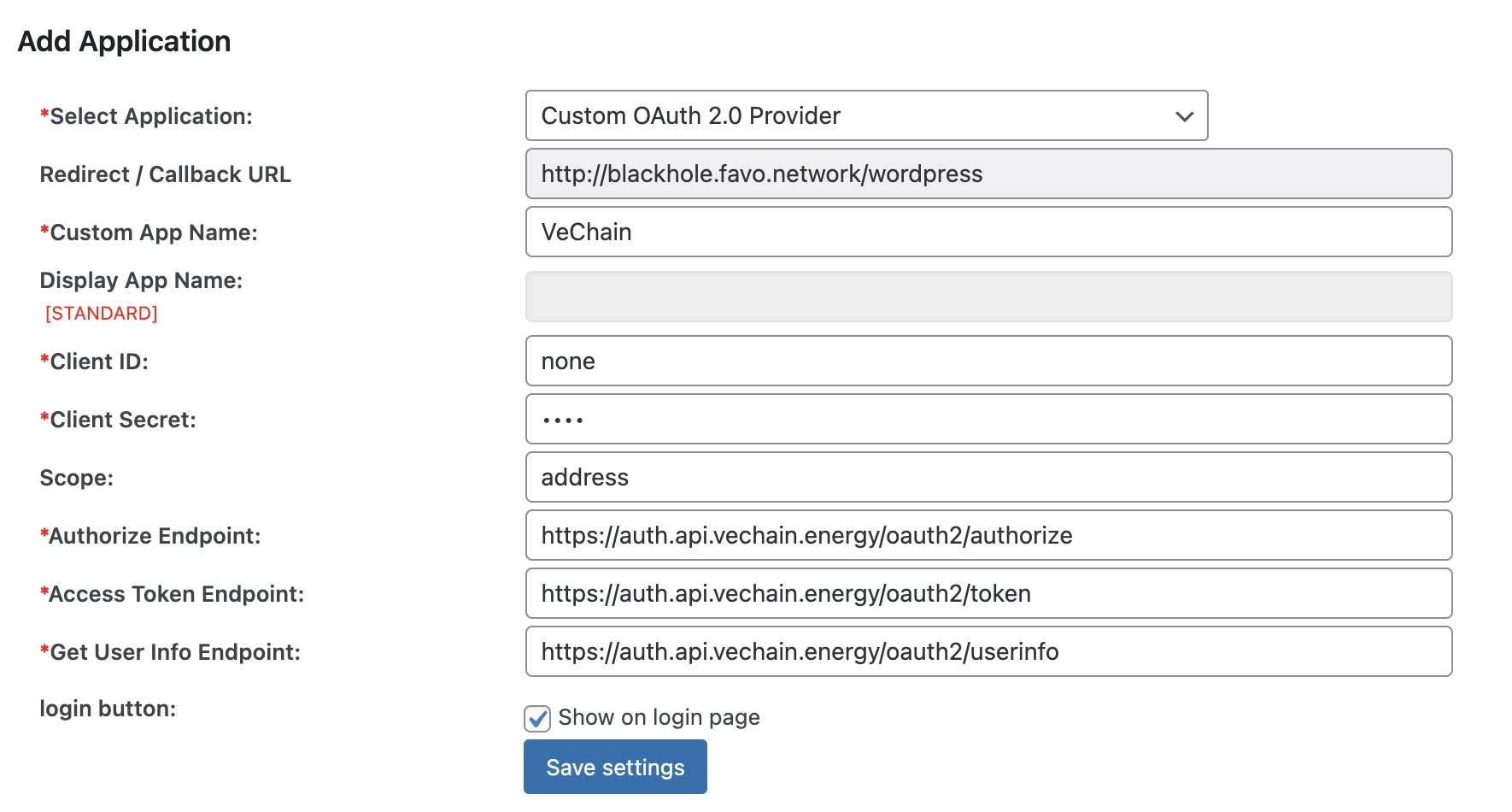Click the Redirect / Callback URL label
This screenshot has height=812, width=1512.
pyautogui.click(x=165, y=174)
